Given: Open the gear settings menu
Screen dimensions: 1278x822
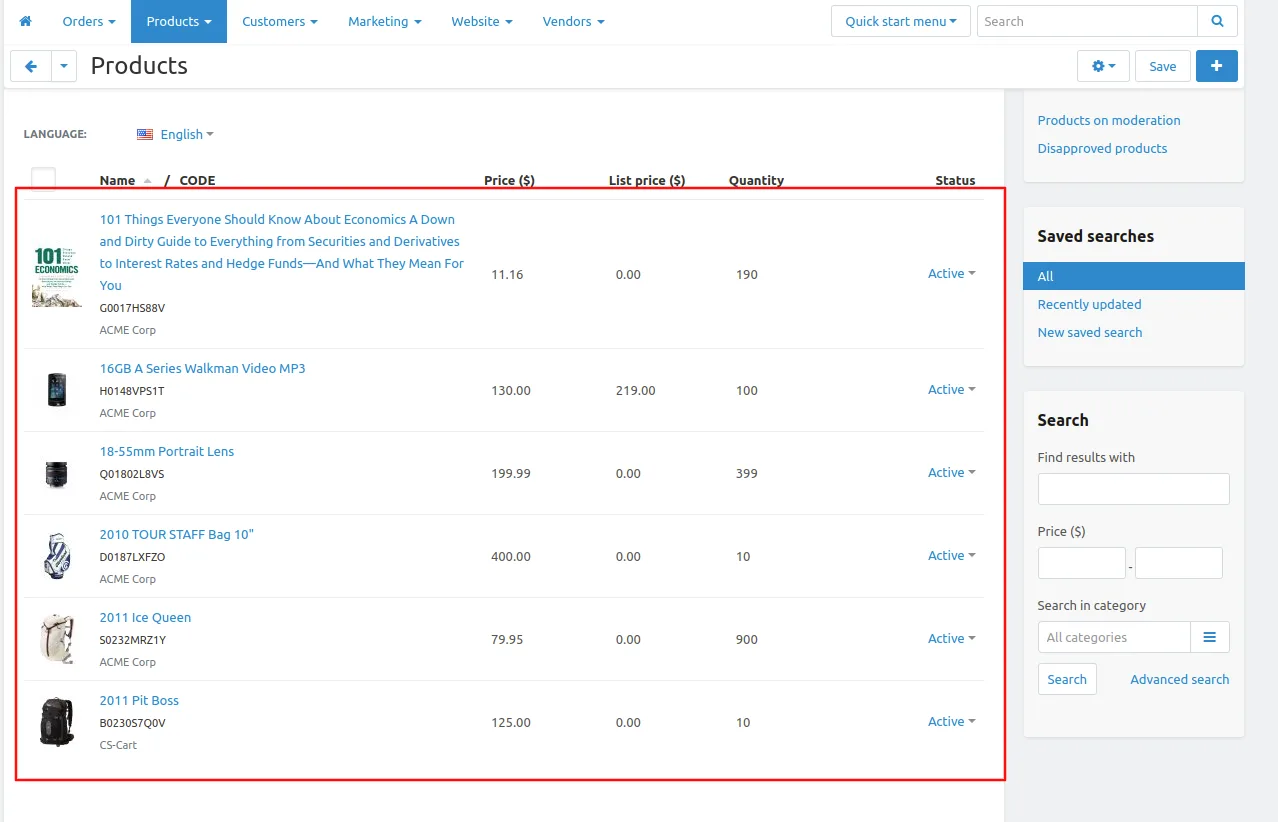Looking at the screenshot, I should tap(1103, 66).
